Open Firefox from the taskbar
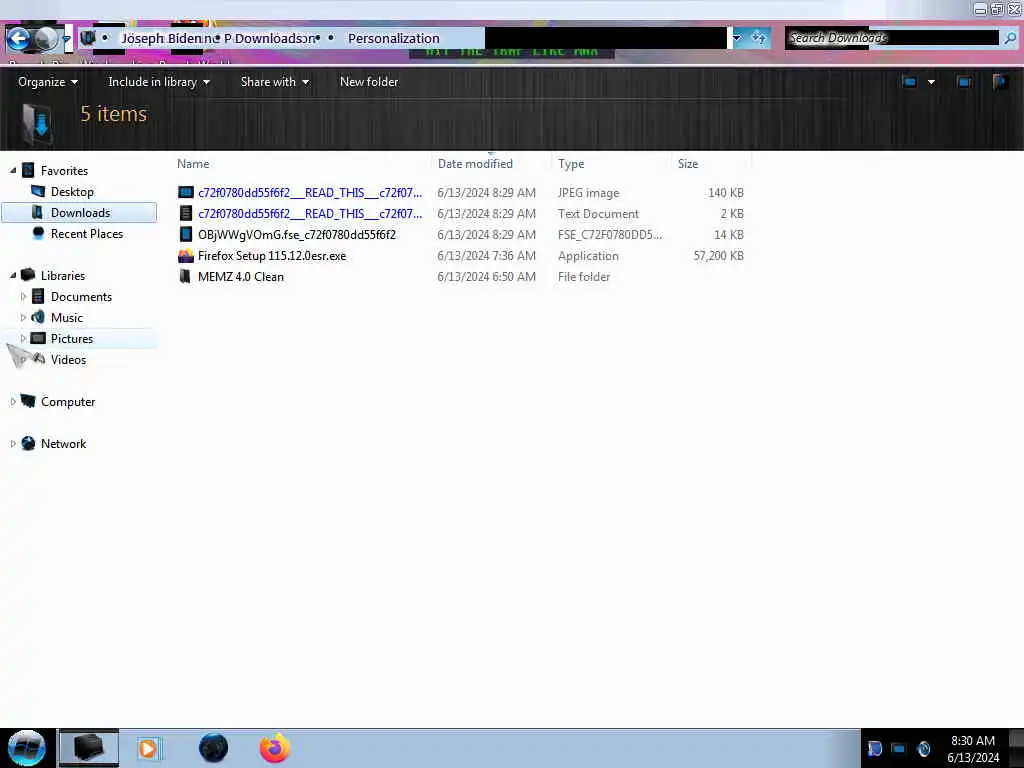 pos(275,748)
